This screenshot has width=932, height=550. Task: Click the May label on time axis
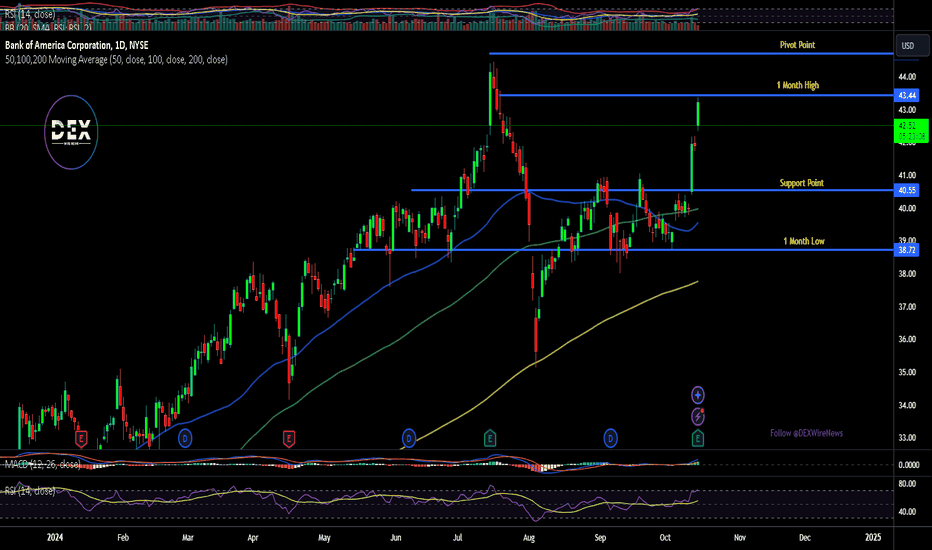324,538
